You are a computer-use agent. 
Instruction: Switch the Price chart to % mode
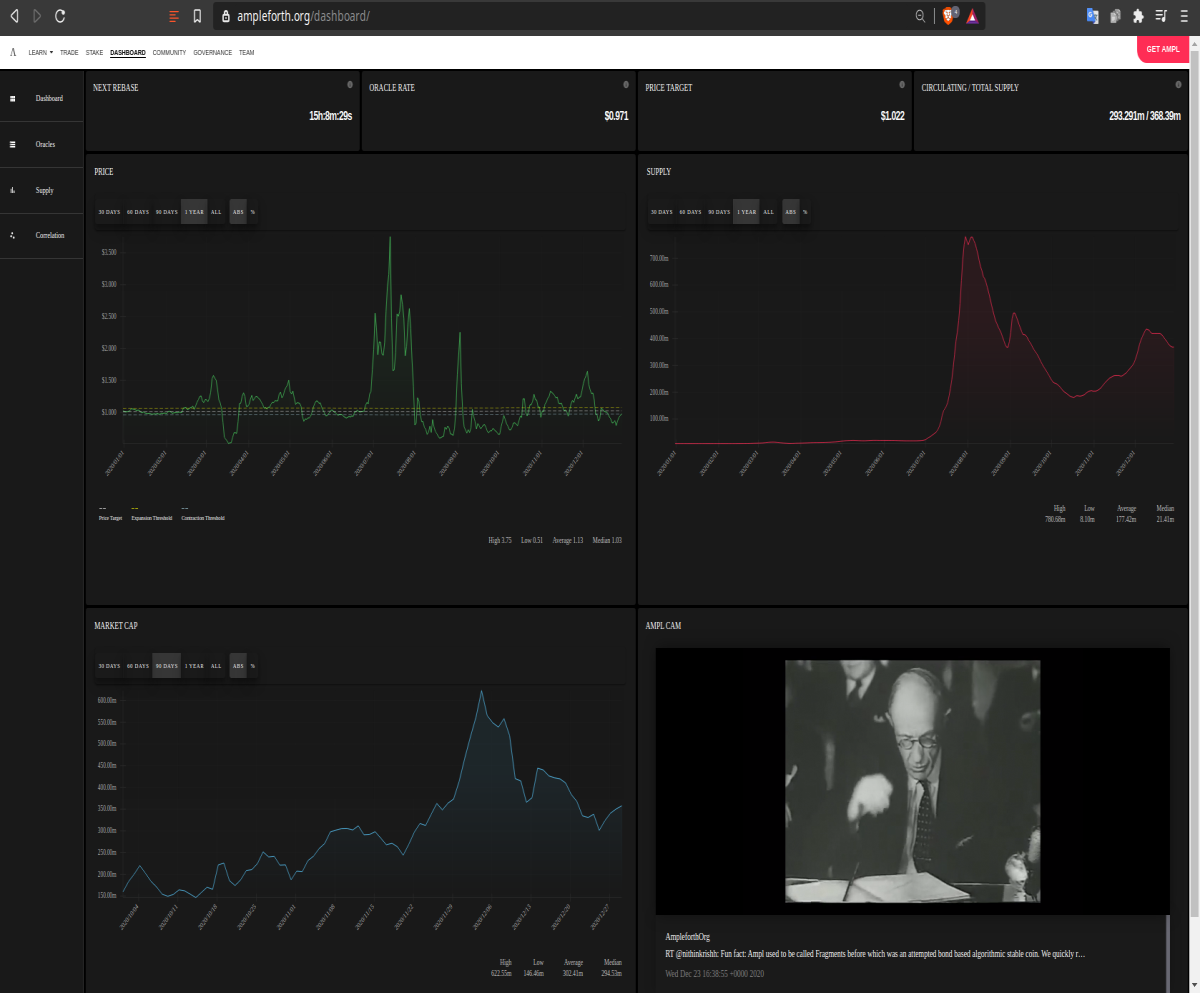pyautogui.click(x=253, y=212)
